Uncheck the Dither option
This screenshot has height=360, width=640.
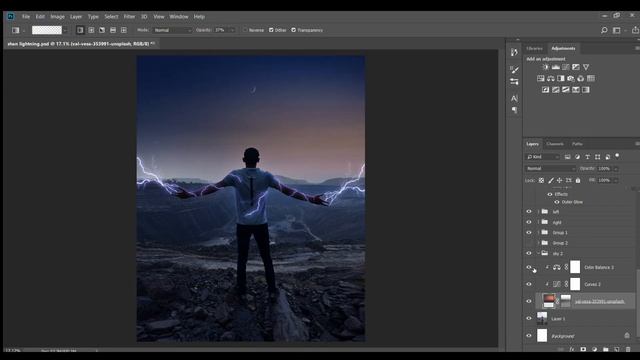pyautogui.click(x=271, y=30)
